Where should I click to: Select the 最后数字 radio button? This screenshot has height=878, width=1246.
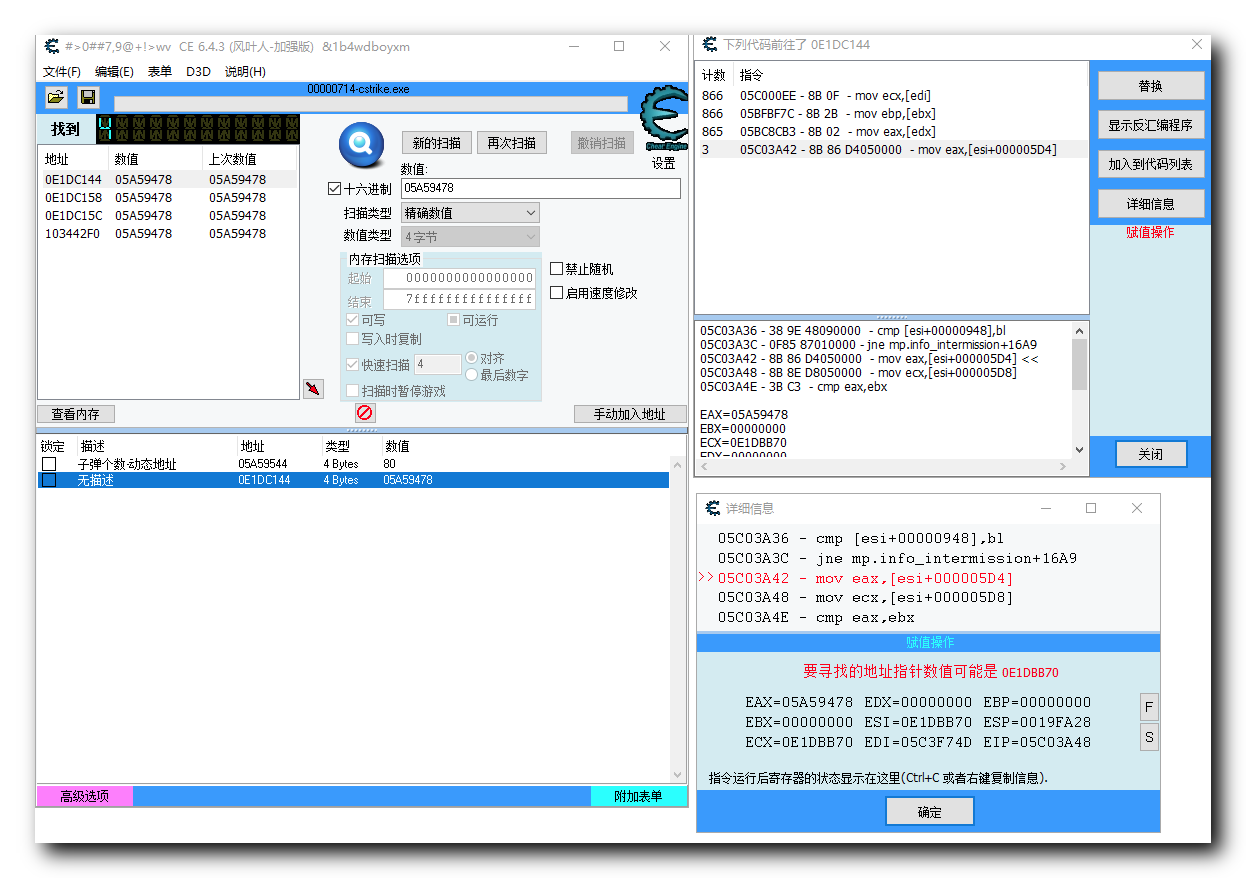click(472, 375)
